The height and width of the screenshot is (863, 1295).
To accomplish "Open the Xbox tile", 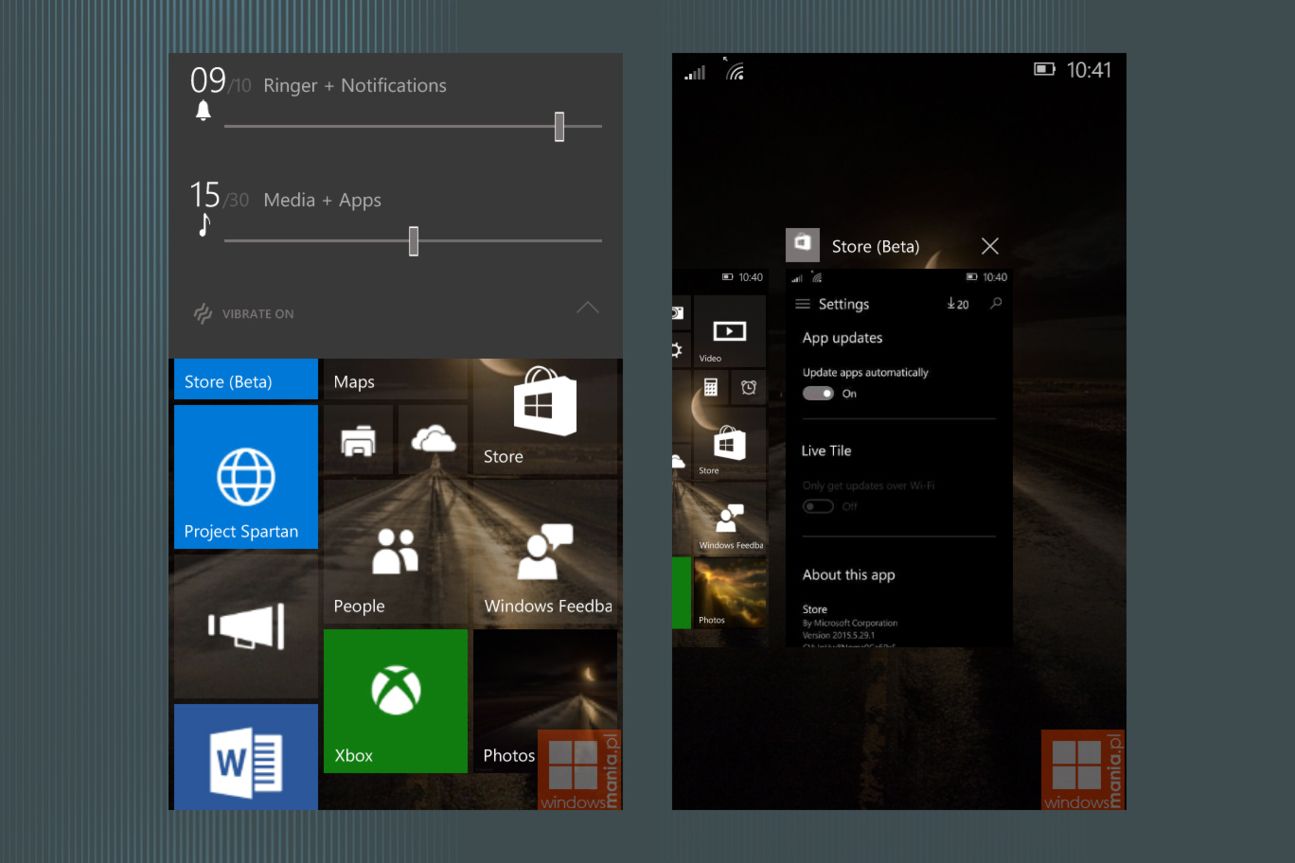I will (395, 700).
